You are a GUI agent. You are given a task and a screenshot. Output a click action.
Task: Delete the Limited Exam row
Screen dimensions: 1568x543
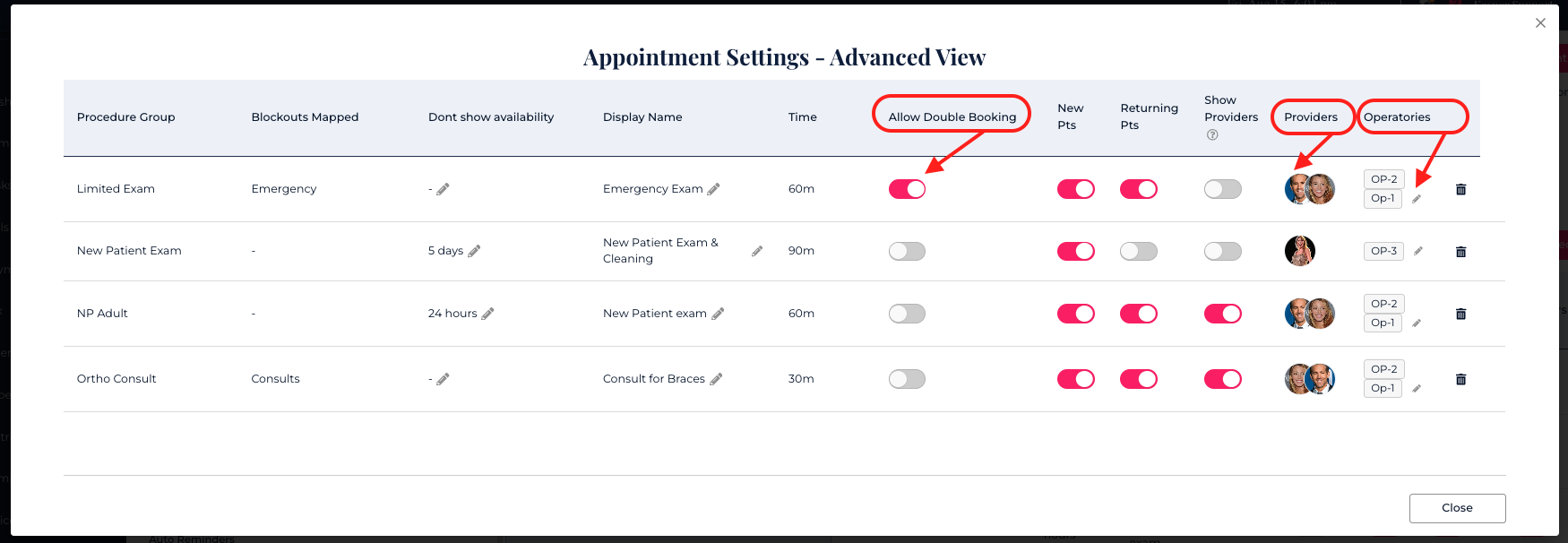click(1460, 189)
